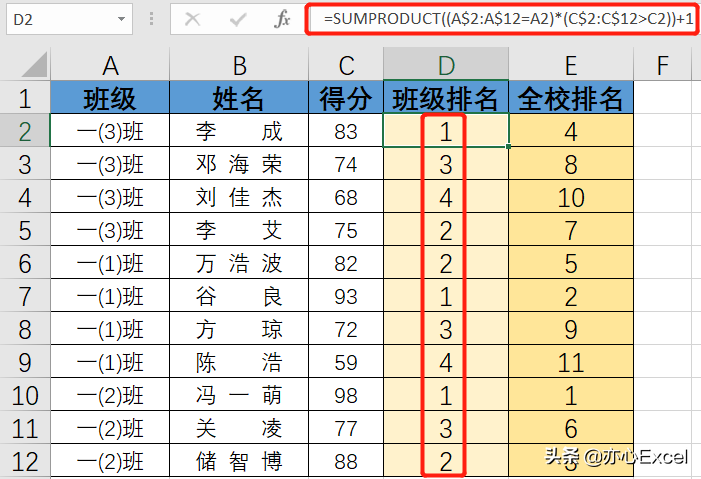Image resolution: width=701 pixels, height=479 pixels.
Task: Select row 8 header
Action: pos(25,329)
